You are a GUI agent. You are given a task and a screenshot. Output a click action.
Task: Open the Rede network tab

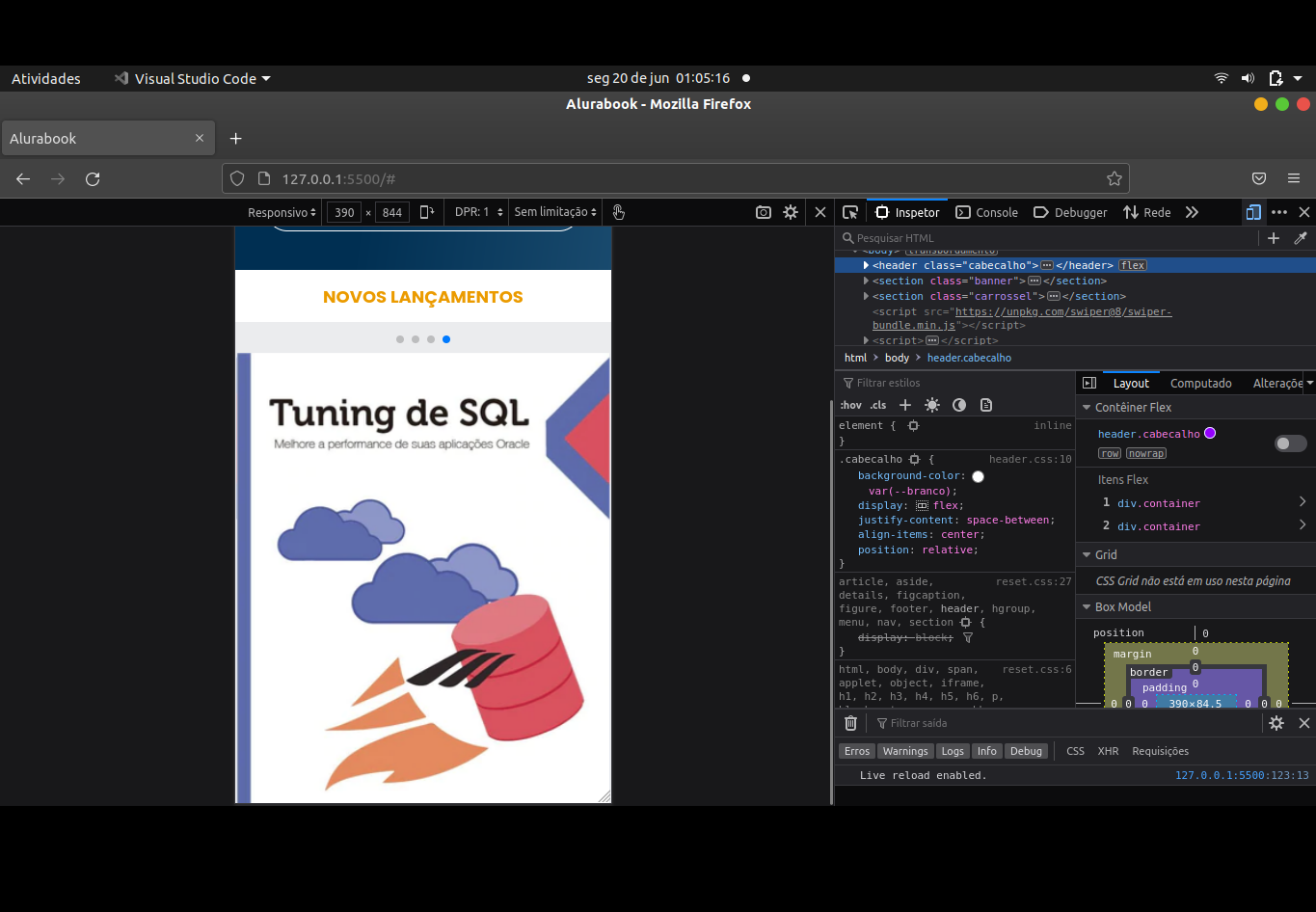[x=1147, y=212]
